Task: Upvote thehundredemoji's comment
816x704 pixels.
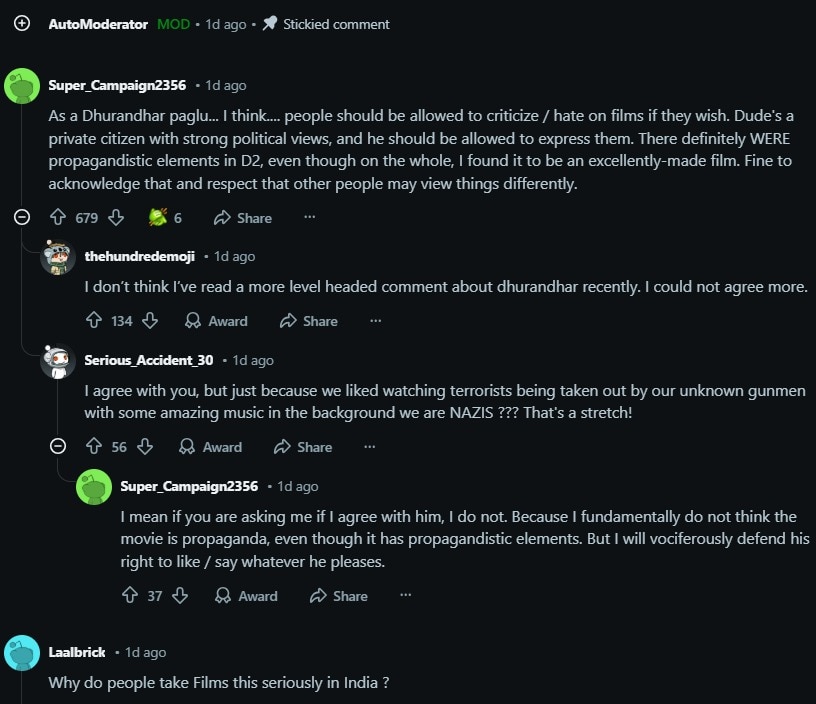Action: click(94, 320)
